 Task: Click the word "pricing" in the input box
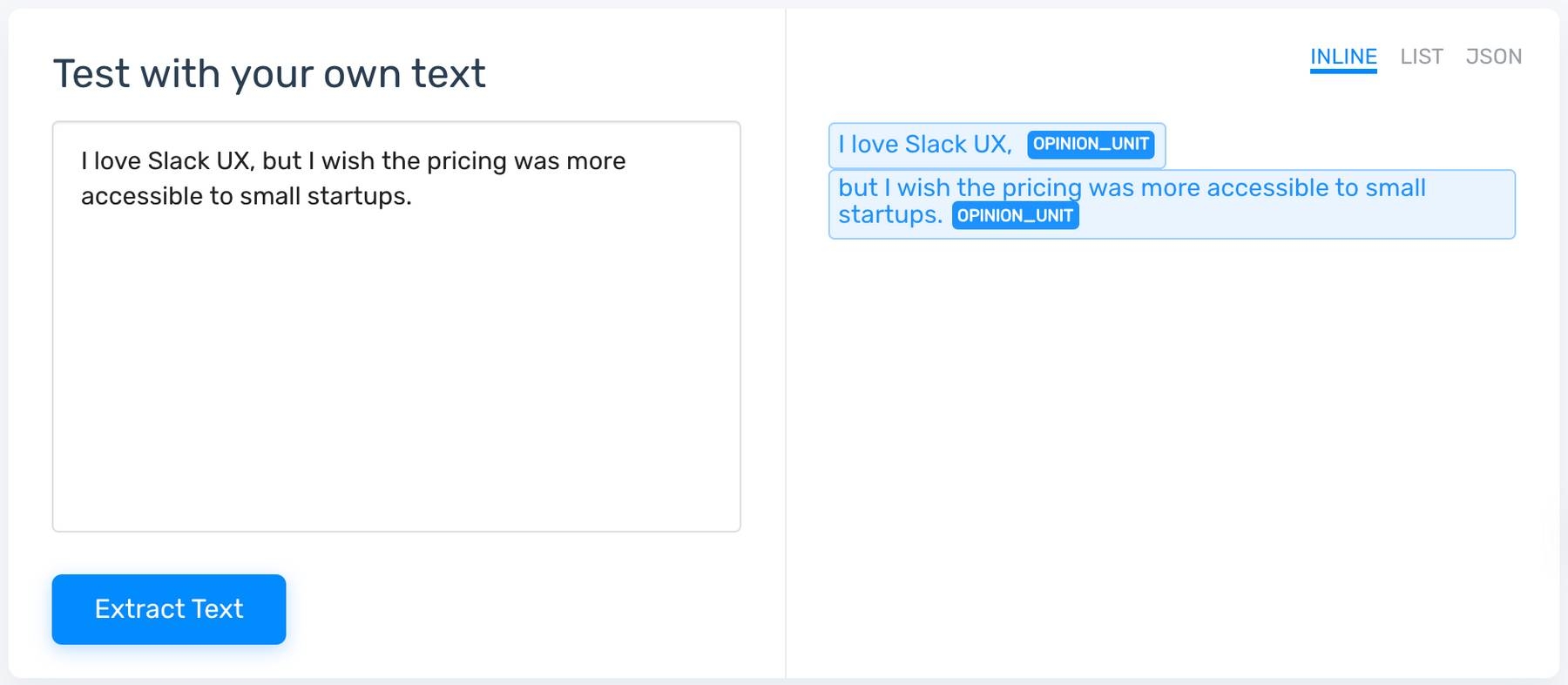pyautogui.click(x=466, y=161)
